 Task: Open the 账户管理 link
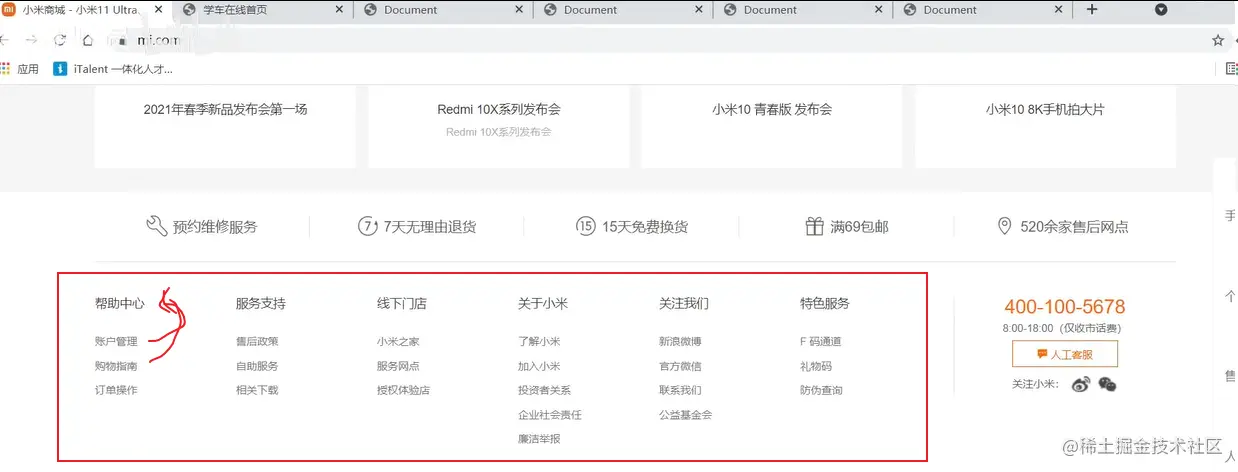tap(116, 342)
